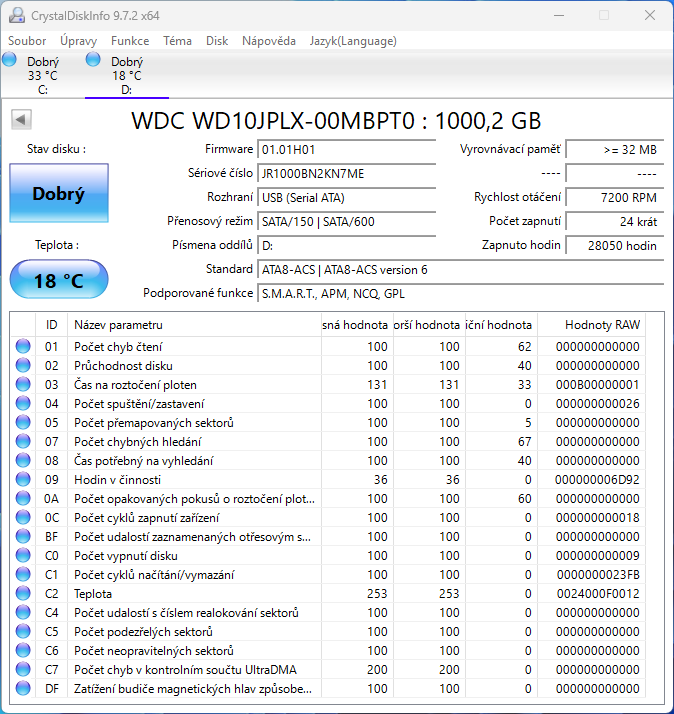Click the blue status orb for drive C:
Screen dimensions: 674x714
10,60
